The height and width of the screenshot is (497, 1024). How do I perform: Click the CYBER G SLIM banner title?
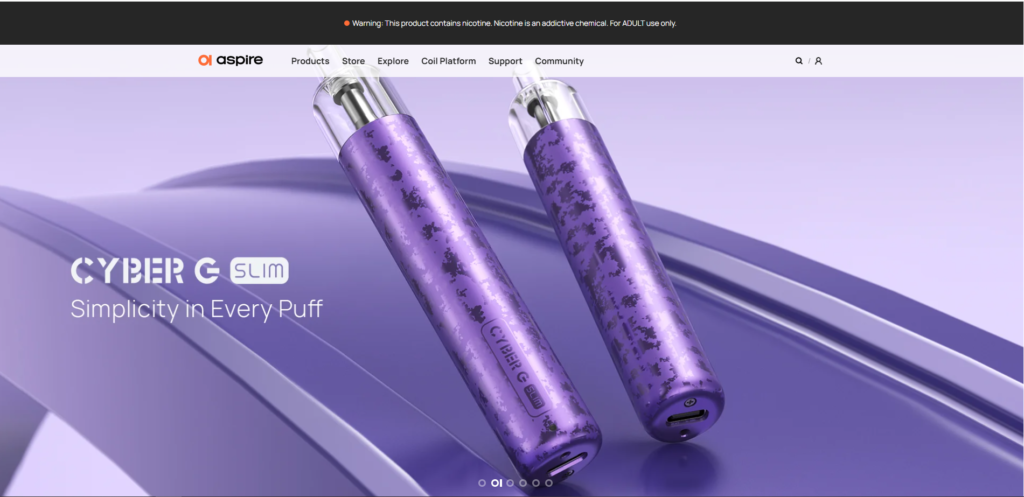pyautogui.click(x=180, y=270)
